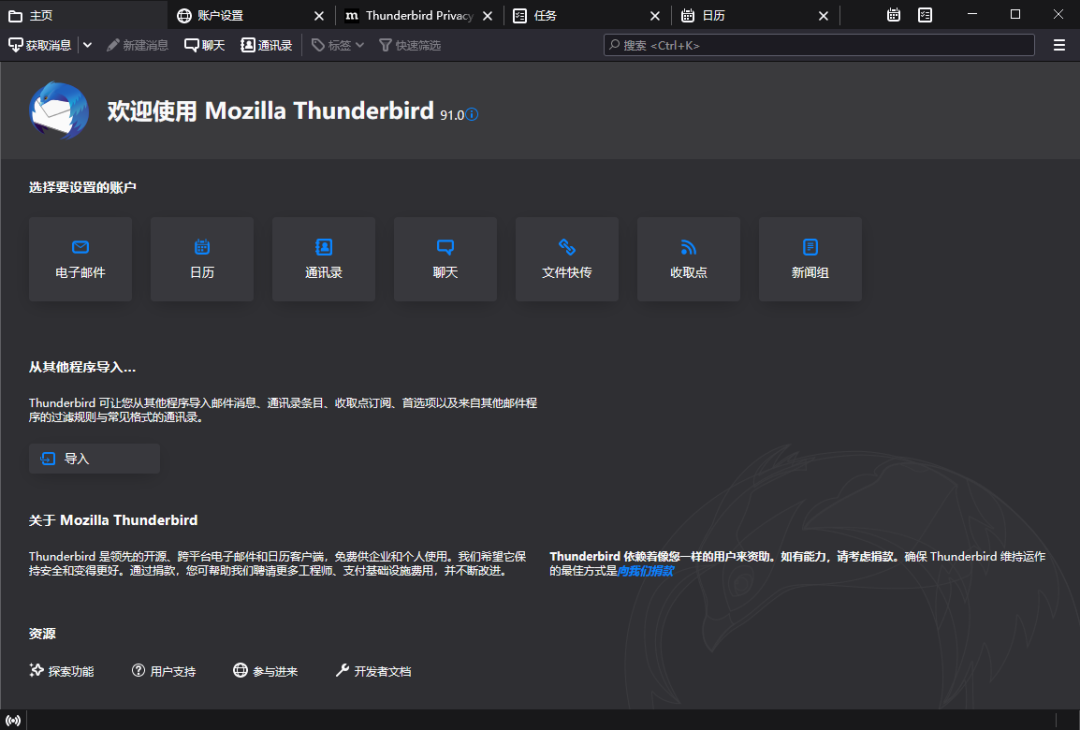Viewport: 1080px width, 730px height.
Task: Click the 导入 button
Action: click(x=94, y=459)
